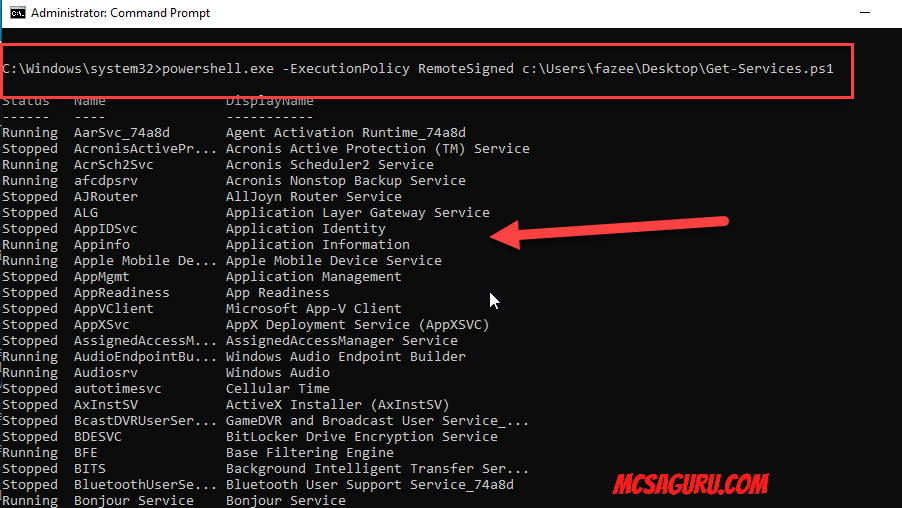Click 'Acronis Scheduler2 Service' text

[x=330, y=165]
